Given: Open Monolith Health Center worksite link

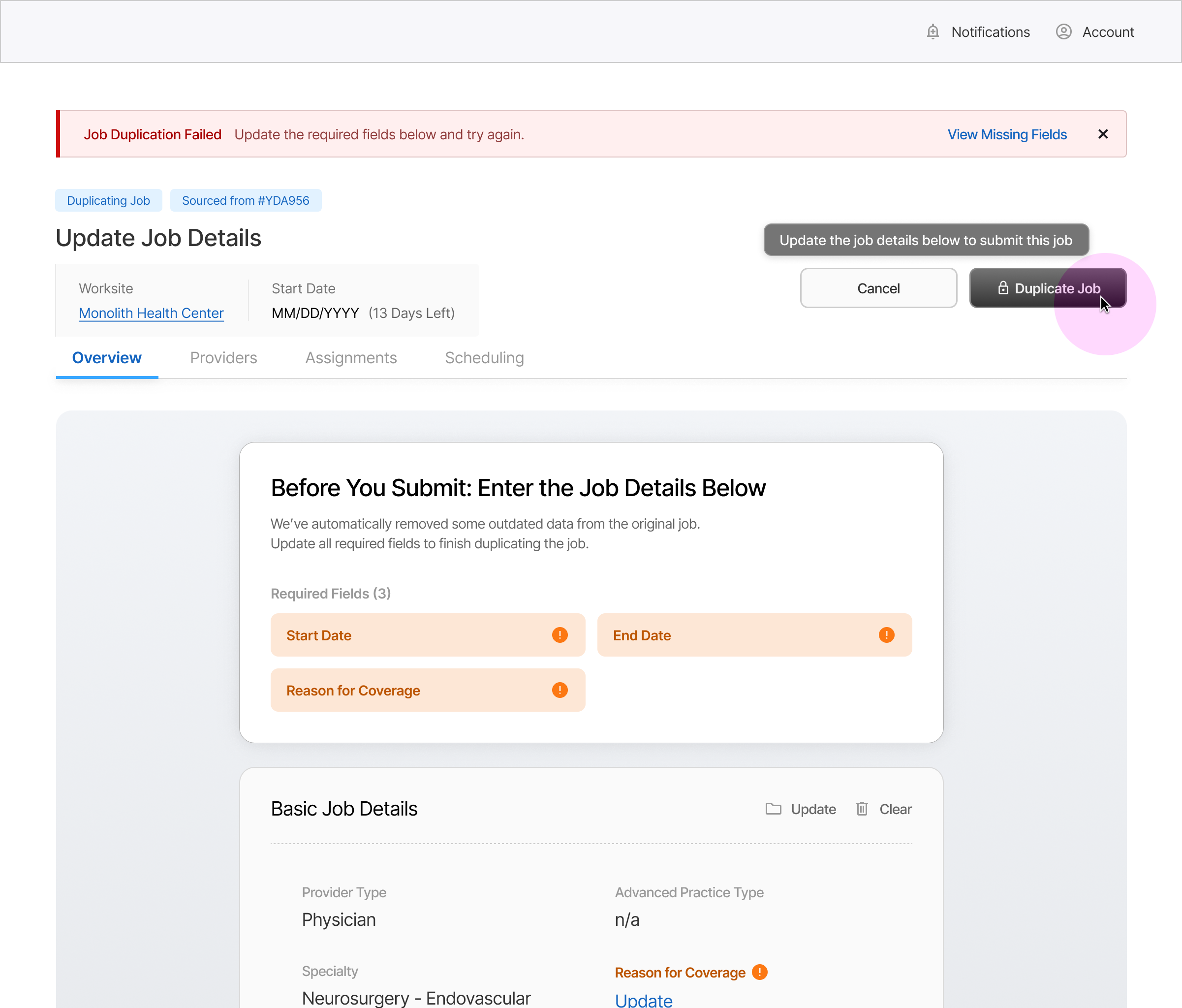Looking at the screenshot, I should click(151, 313).
